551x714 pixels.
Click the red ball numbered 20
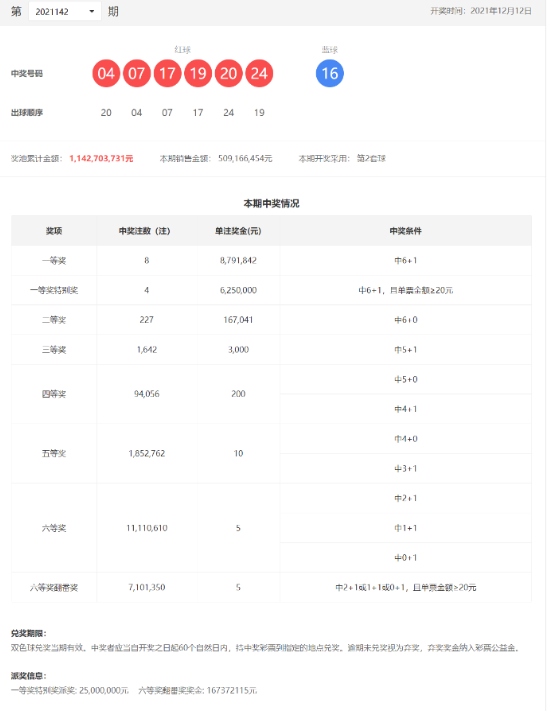tap(229, 73)
